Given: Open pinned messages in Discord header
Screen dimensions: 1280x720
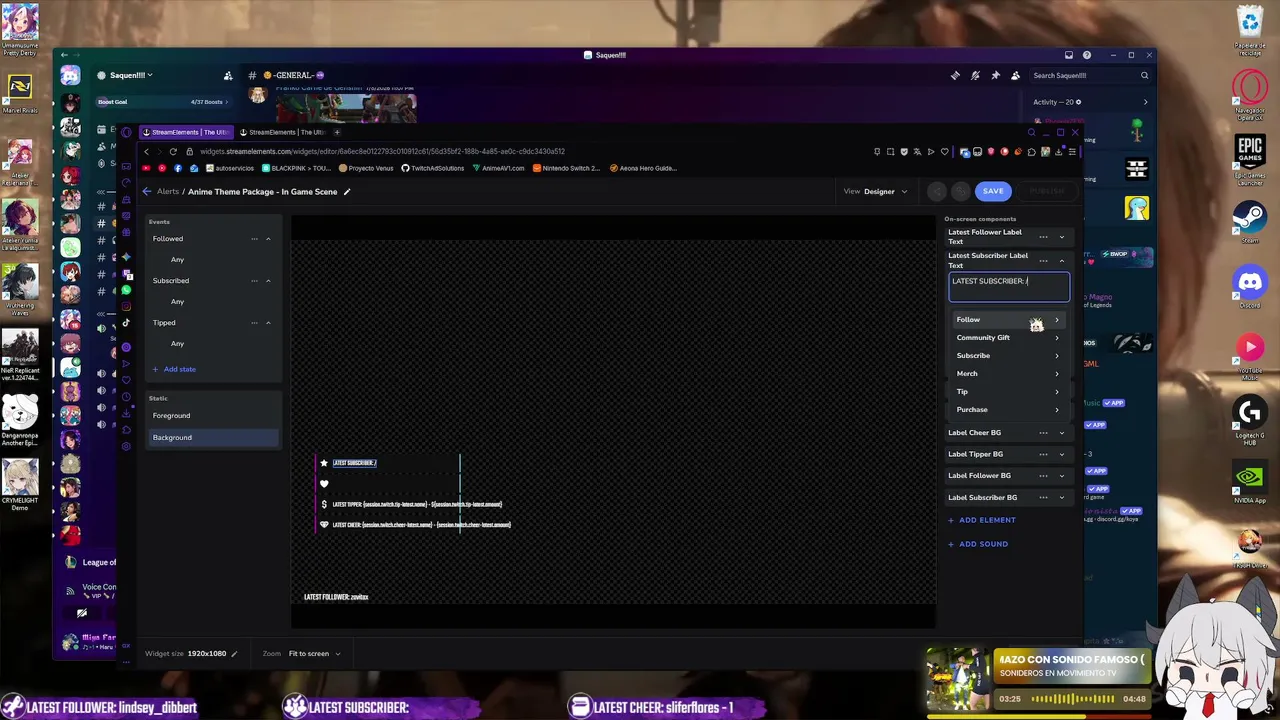Looking at the screenshot, I should click(995, 75).
